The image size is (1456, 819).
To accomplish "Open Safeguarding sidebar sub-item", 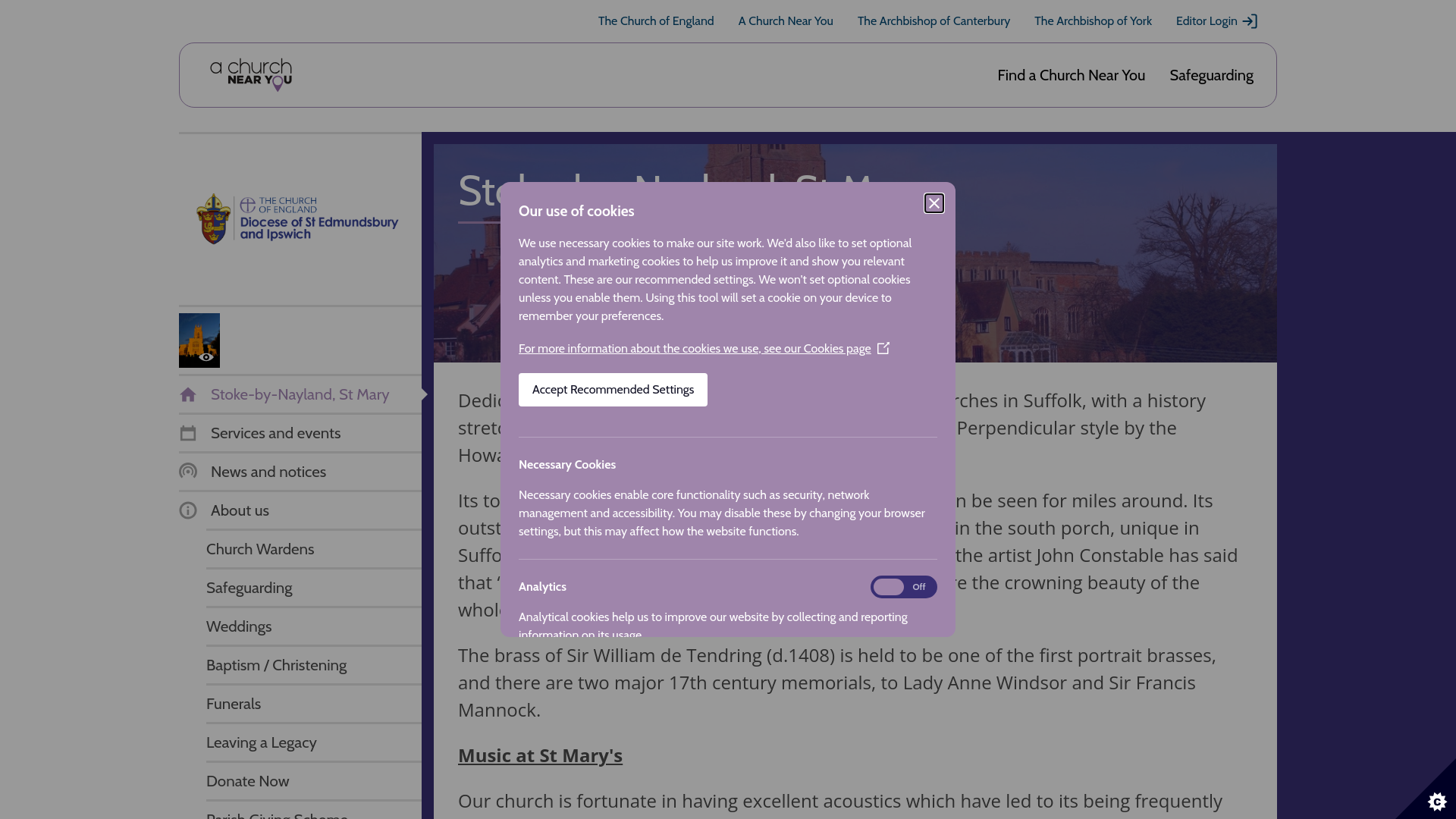I will [x=249, y=588].
